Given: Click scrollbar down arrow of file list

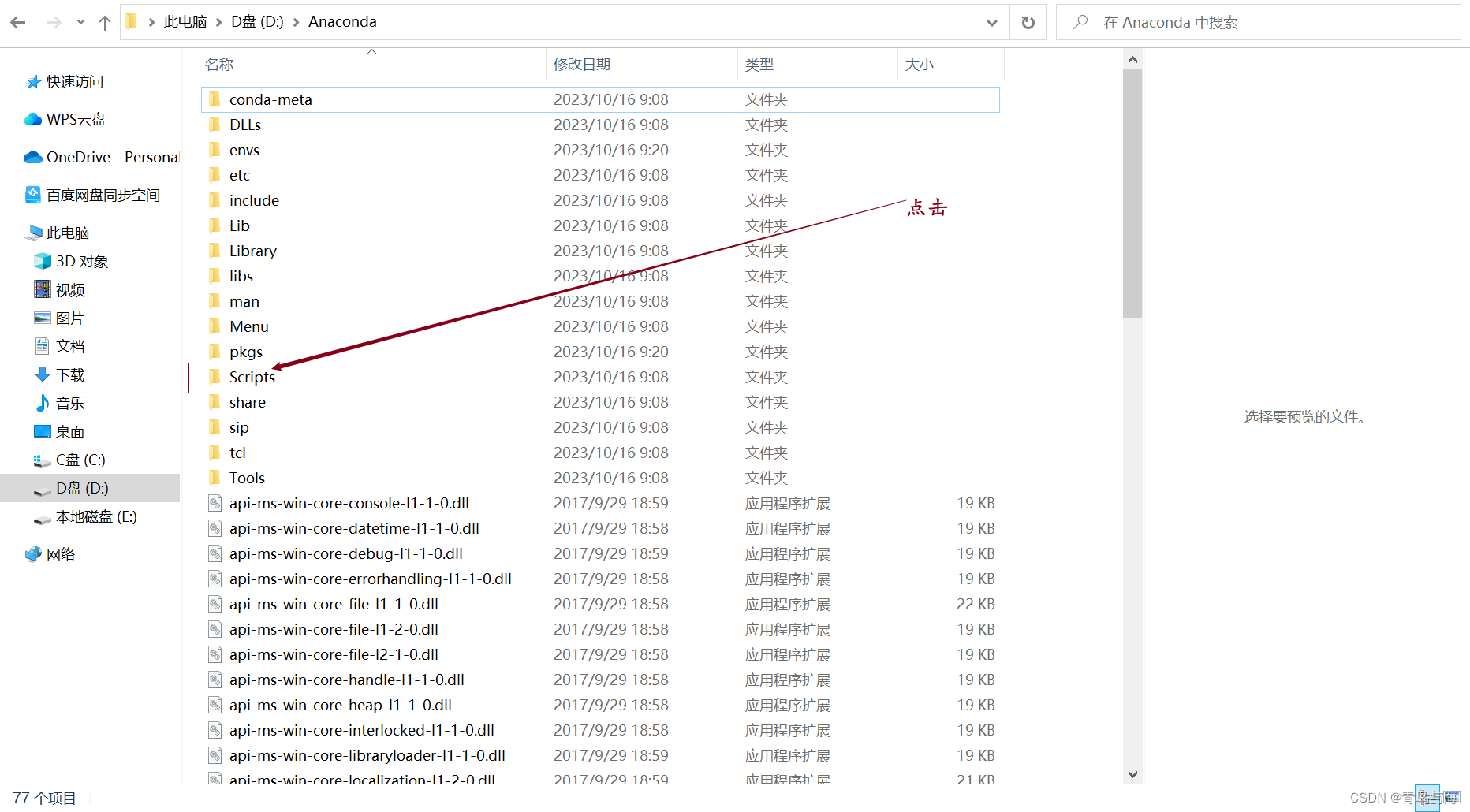Looking at the screenshot, I should (1132, 774).
